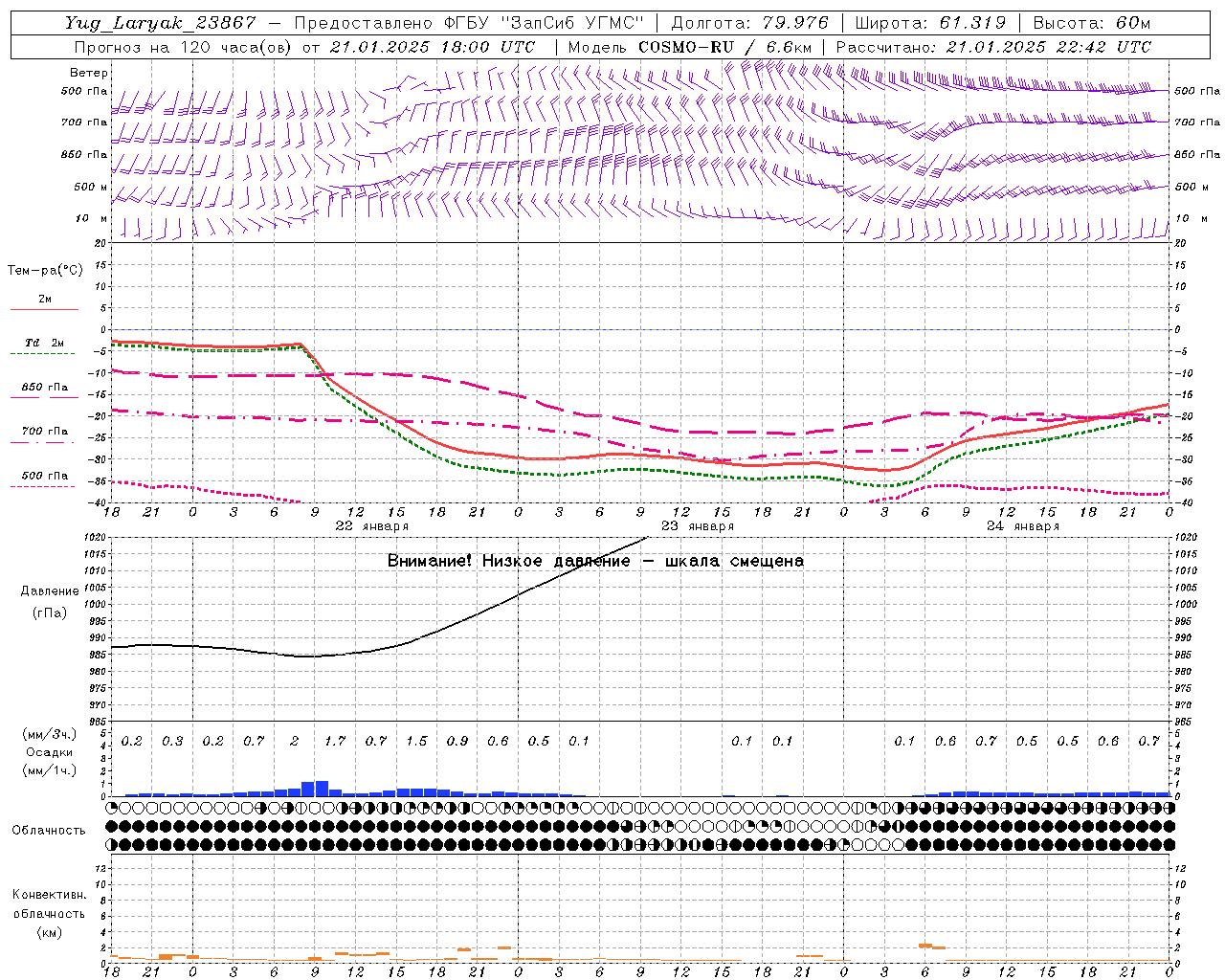
Task: Click the (гПа) unit under Давление
Action: pyautogui.click(x=50, y=613)
